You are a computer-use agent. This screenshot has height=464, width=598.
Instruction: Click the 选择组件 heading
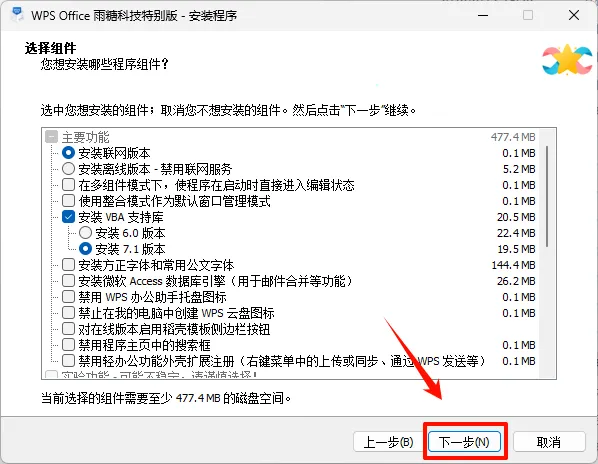[50, 48]
